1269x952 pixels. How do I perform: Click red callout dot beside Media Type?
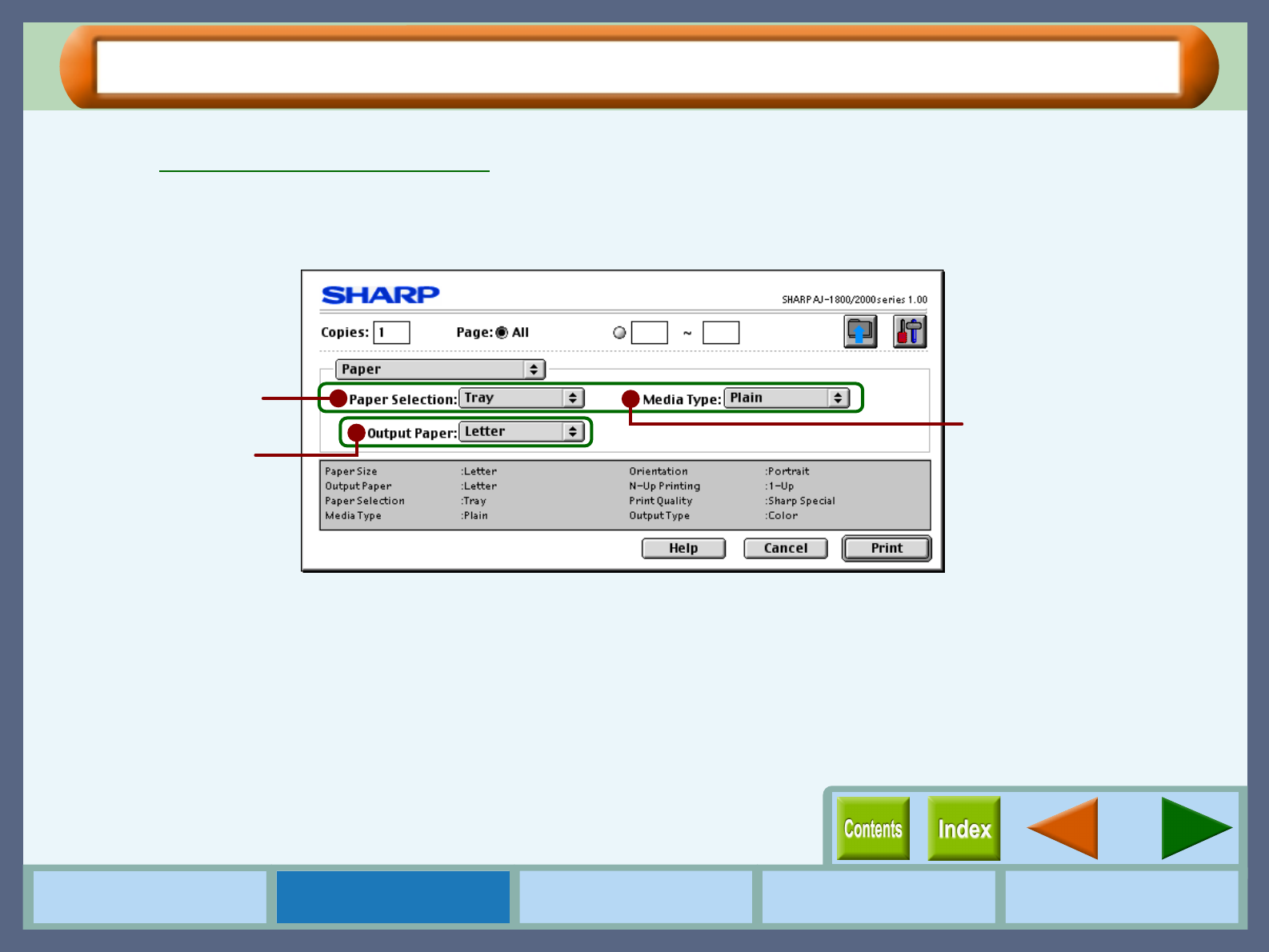(x=630, y=398)
